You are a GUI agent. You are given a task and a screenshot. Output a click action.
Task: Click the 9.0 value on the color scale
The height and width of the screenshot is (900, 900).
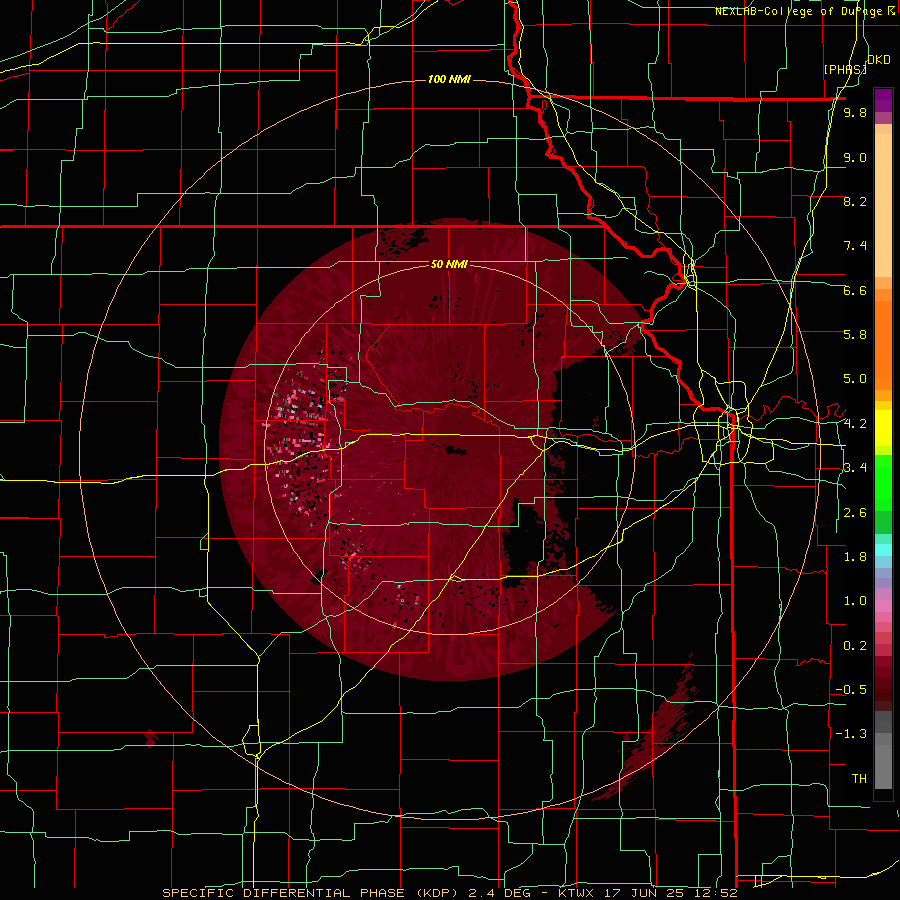[855, 157]
